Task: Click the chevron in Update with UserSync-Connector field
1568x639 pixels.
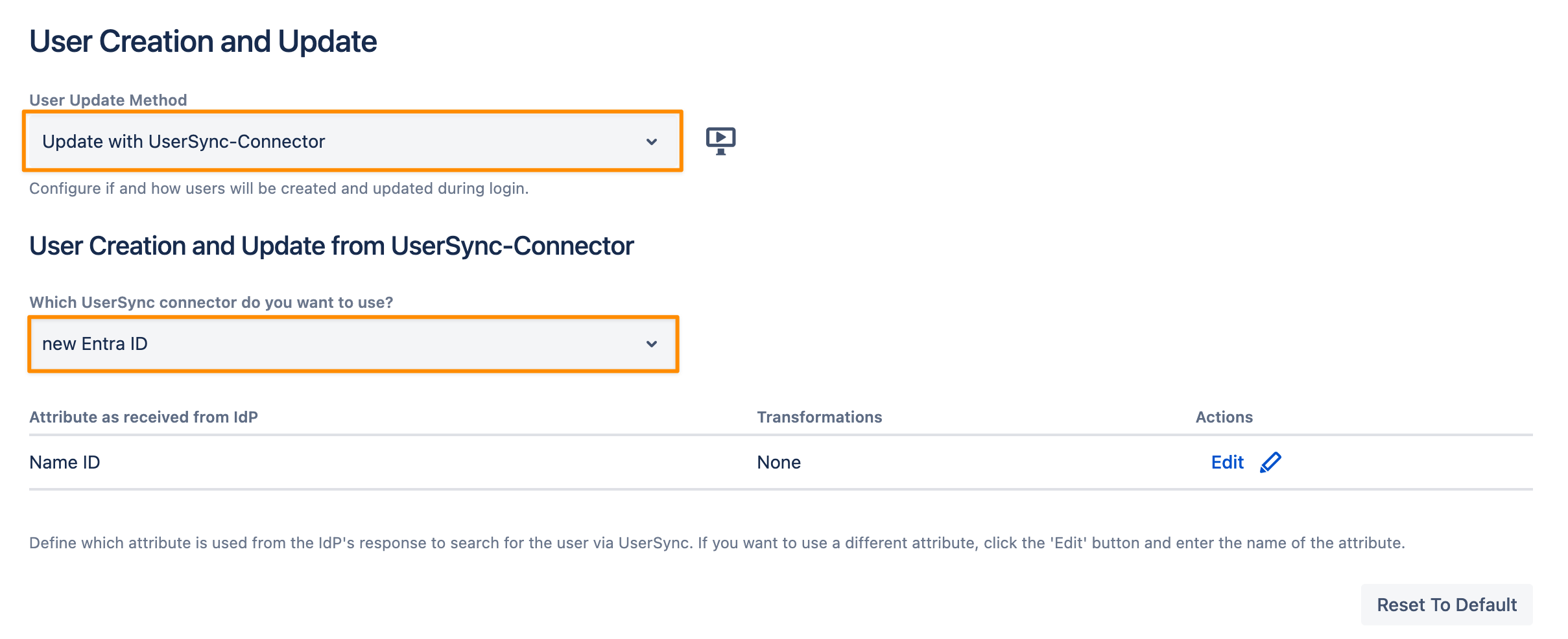Action: pyautogui.click(x=652, y=142)
